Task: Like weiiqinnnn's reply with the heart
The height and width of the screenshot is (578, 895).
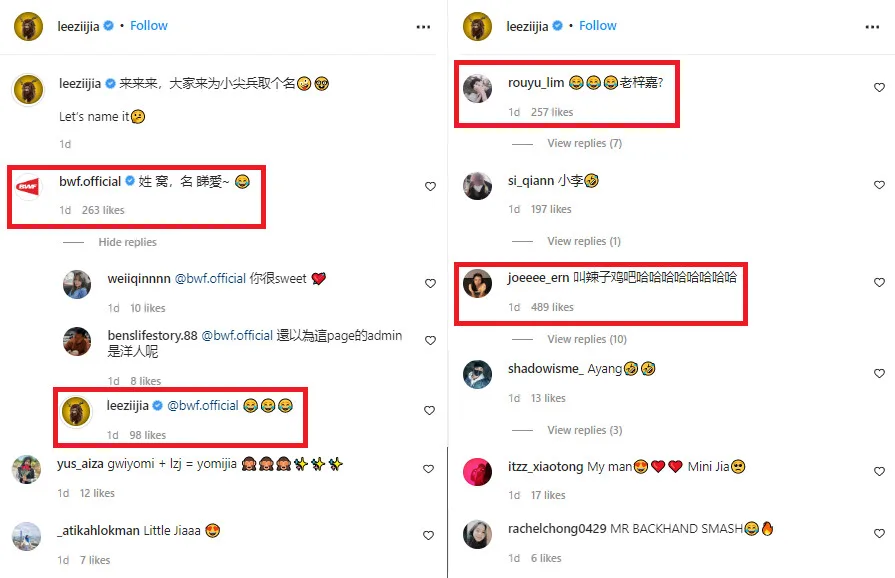Action: [x=430, y=284]
